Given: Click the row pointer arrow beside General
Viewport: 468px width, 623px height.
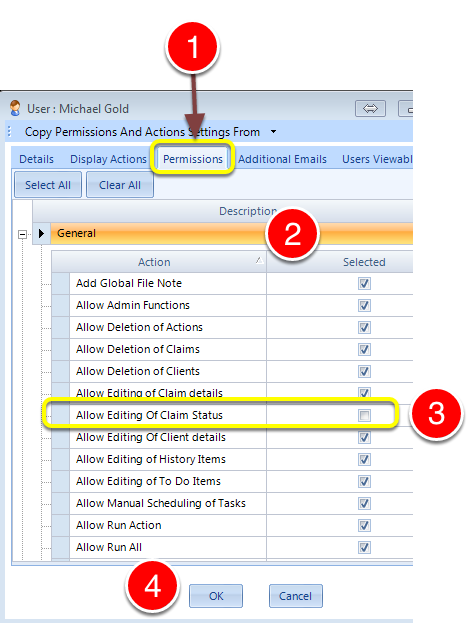Looking at the screenshot, I should pyautogui.click(x=41, y=233).
